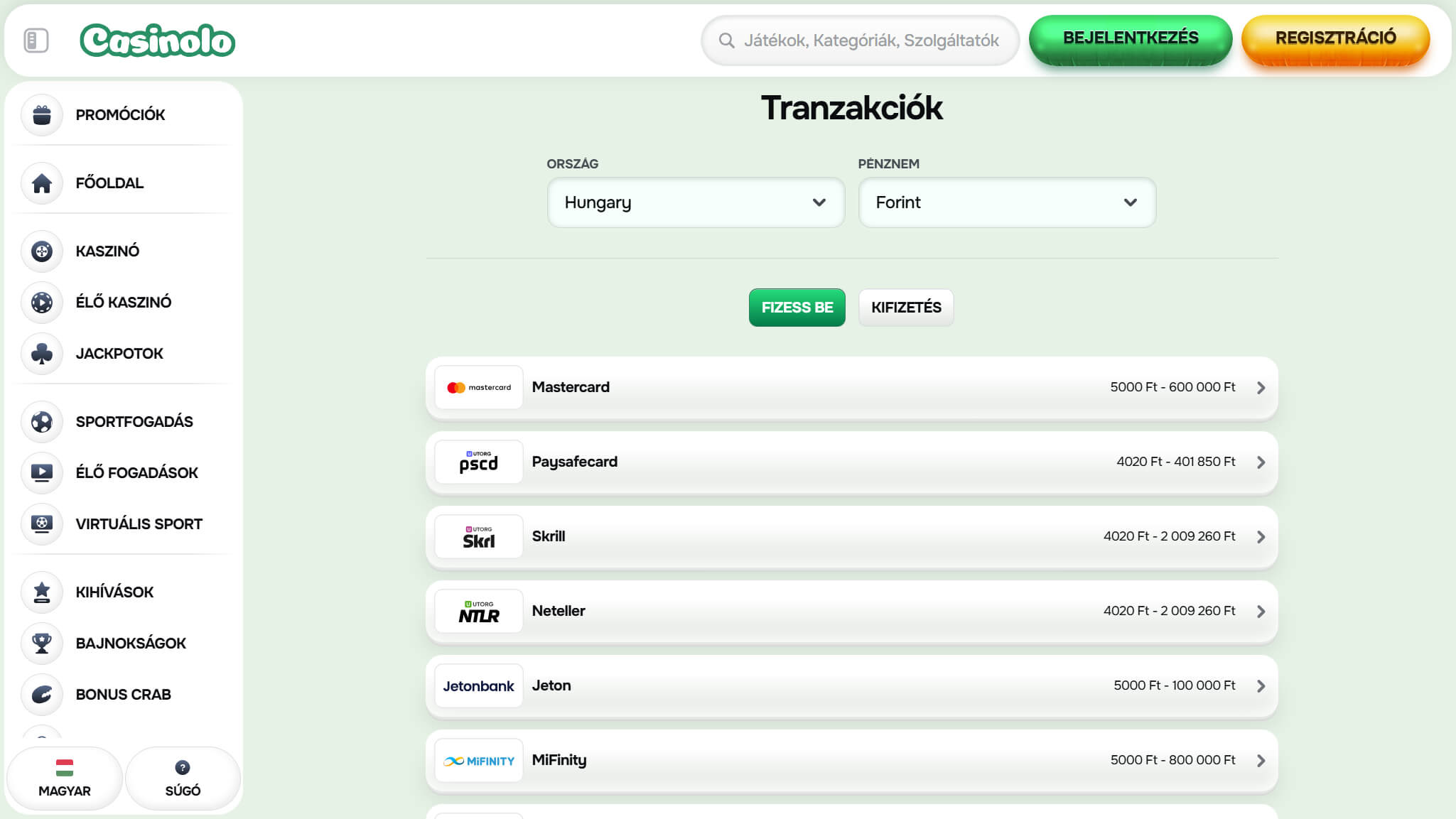The width and height of the screenshot is (1456, 819).
Task: Click the 4020 Ft - 401 850 Ft limit
Action: (x=1176, y=462)
